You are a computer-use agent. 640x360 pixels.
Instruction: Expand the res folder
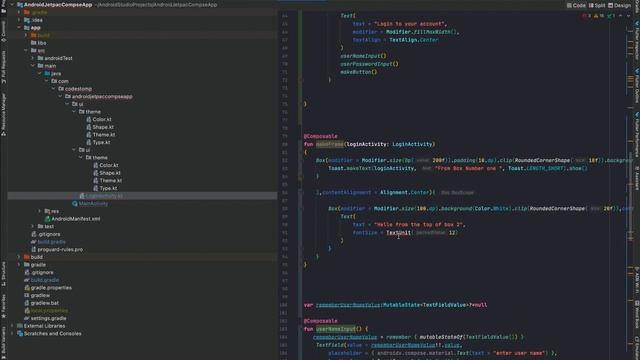(x=40, y=211)
